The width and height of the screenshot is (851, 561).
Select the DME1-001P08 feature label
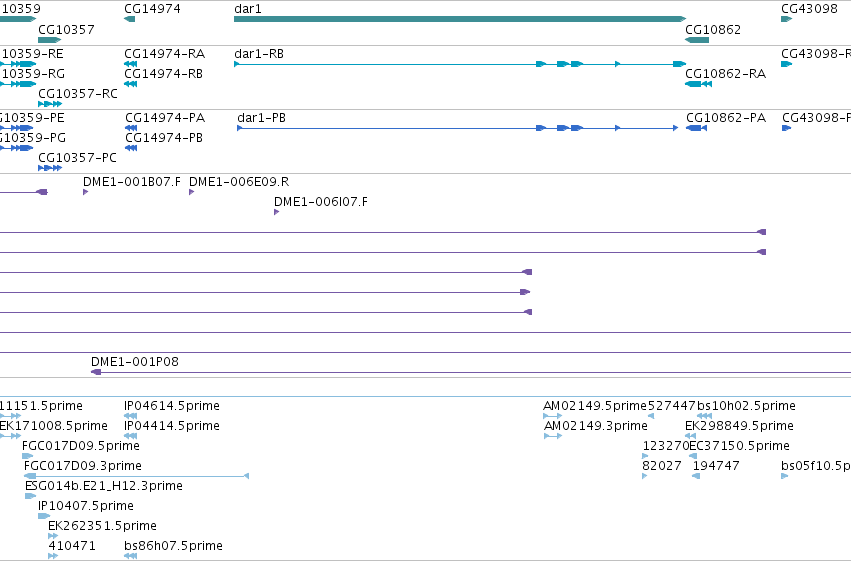(x=135, y=362)
